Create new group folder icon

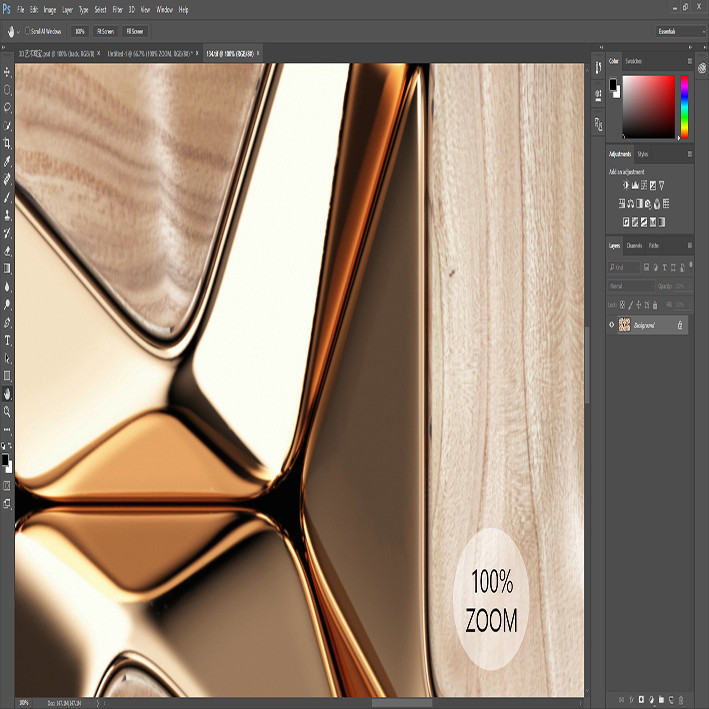pos(661,700)
